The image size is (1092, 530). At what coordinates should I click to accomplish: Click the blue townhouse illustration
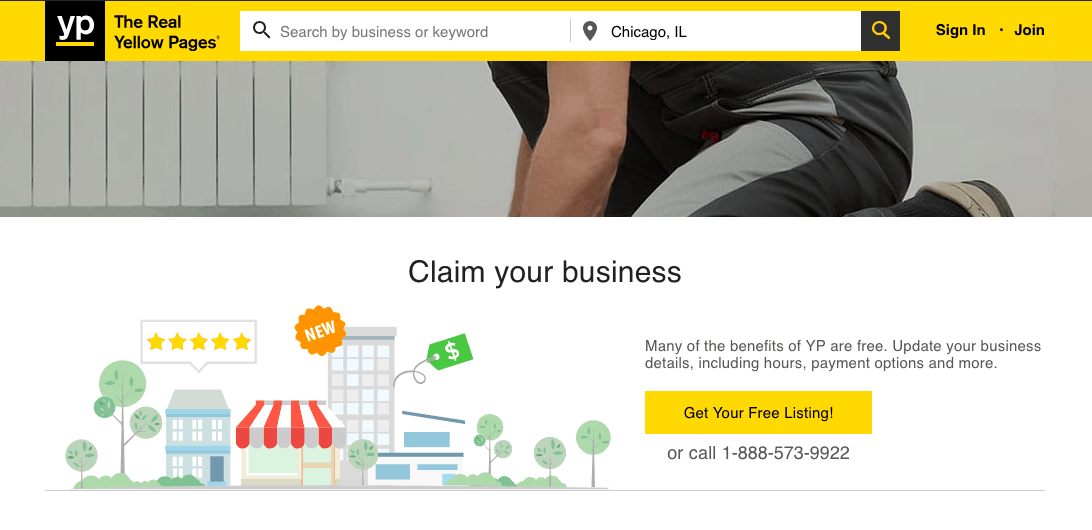click(198, 437)
